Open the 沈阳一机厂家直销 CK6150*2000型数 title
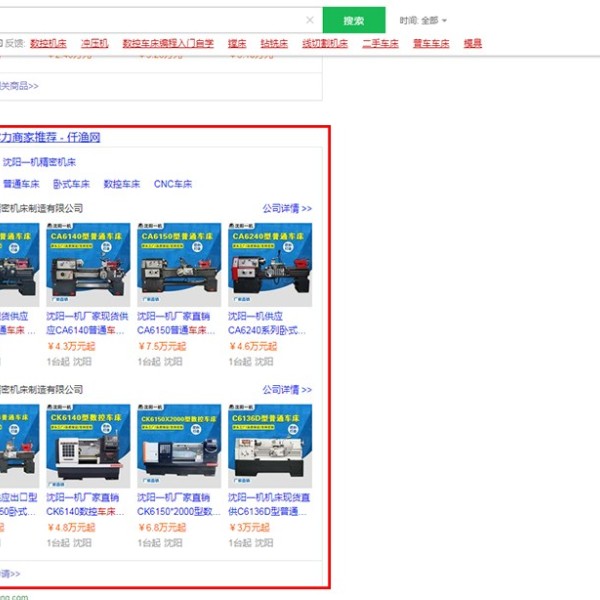 tap(179, 504)
